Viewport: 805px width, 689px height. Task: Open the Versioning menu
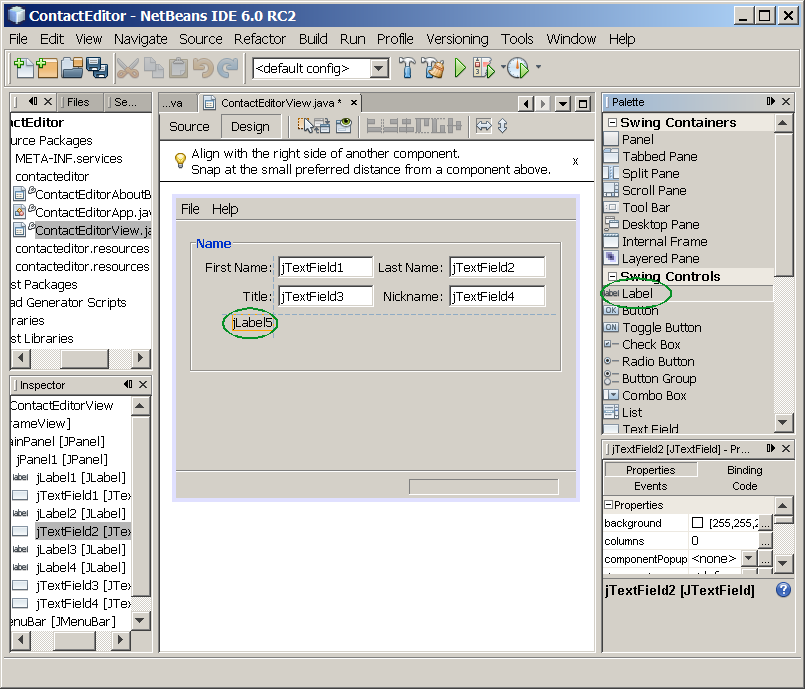pyautogui.click(x=457, y=39)
